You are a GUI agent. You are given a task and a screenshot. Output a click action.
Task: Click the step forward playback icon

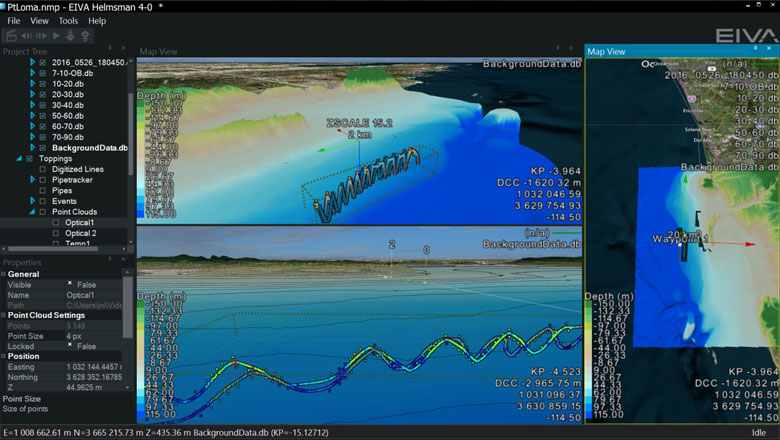(x=41, y=36)
